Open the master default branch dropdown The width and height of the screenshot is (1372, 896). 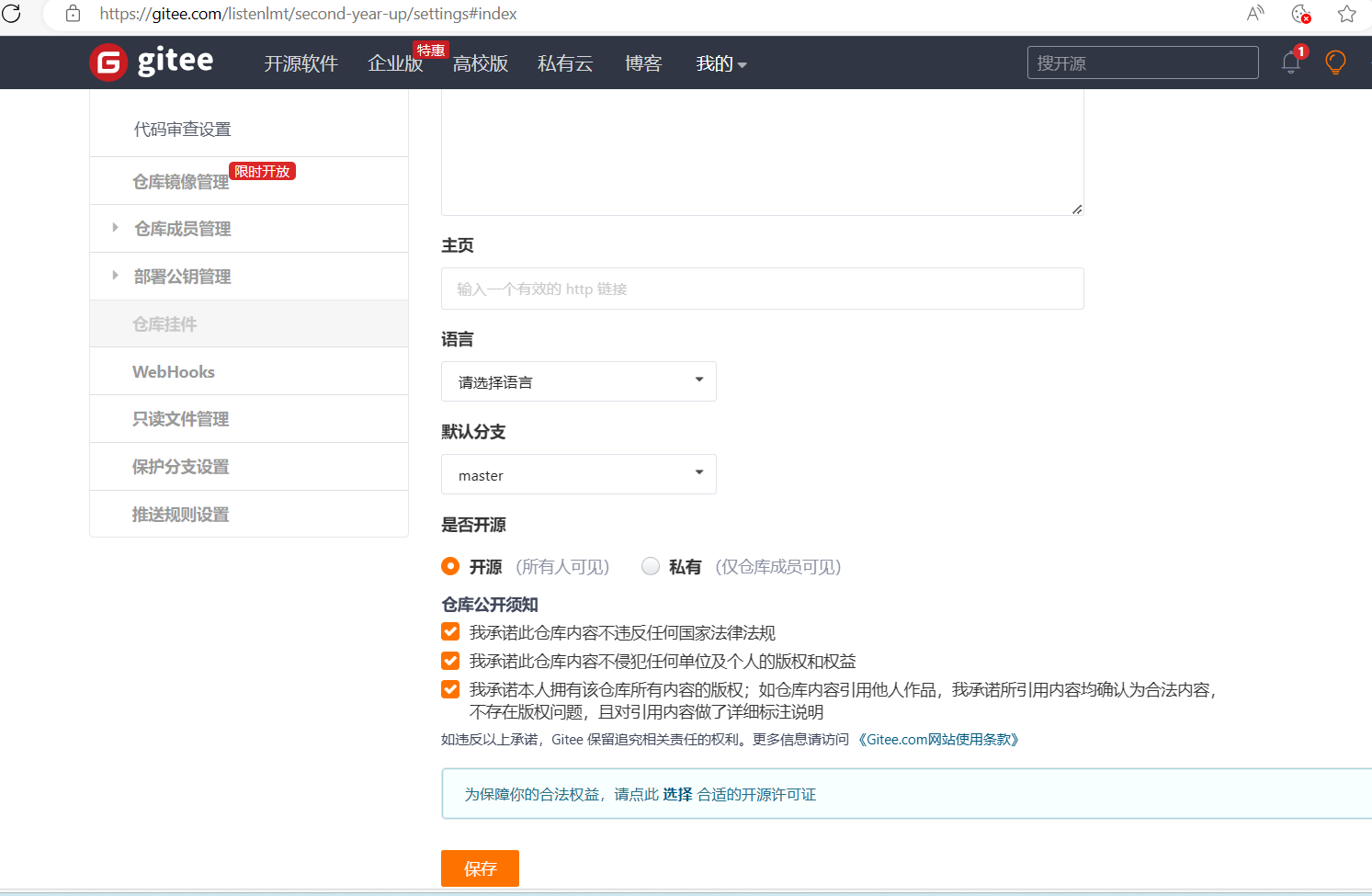579,474
